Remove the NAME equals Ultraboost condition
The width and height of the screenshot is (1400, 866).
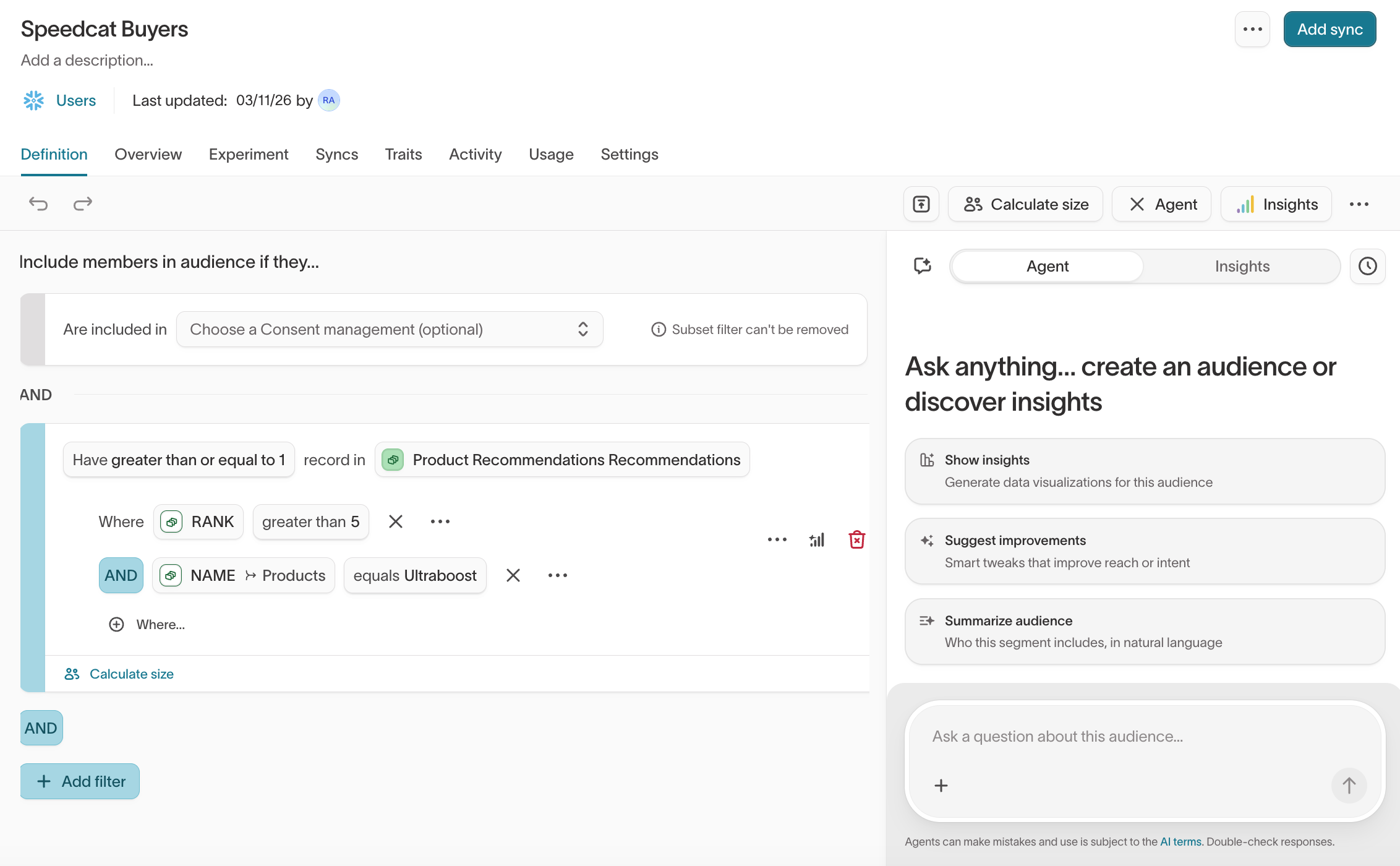(x=513, y=575)
